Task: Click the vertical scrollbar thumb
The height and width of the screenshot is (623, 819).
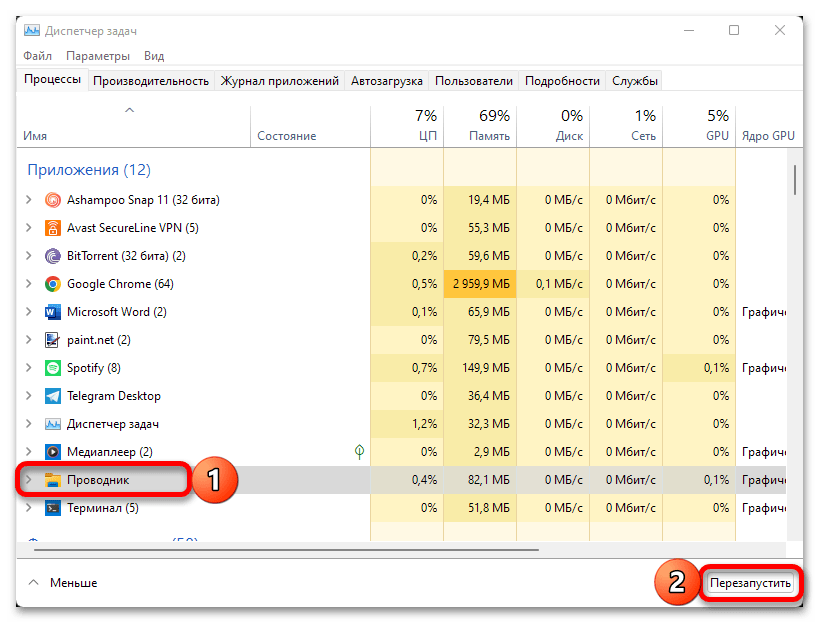Action: click(x=794, y=180)
